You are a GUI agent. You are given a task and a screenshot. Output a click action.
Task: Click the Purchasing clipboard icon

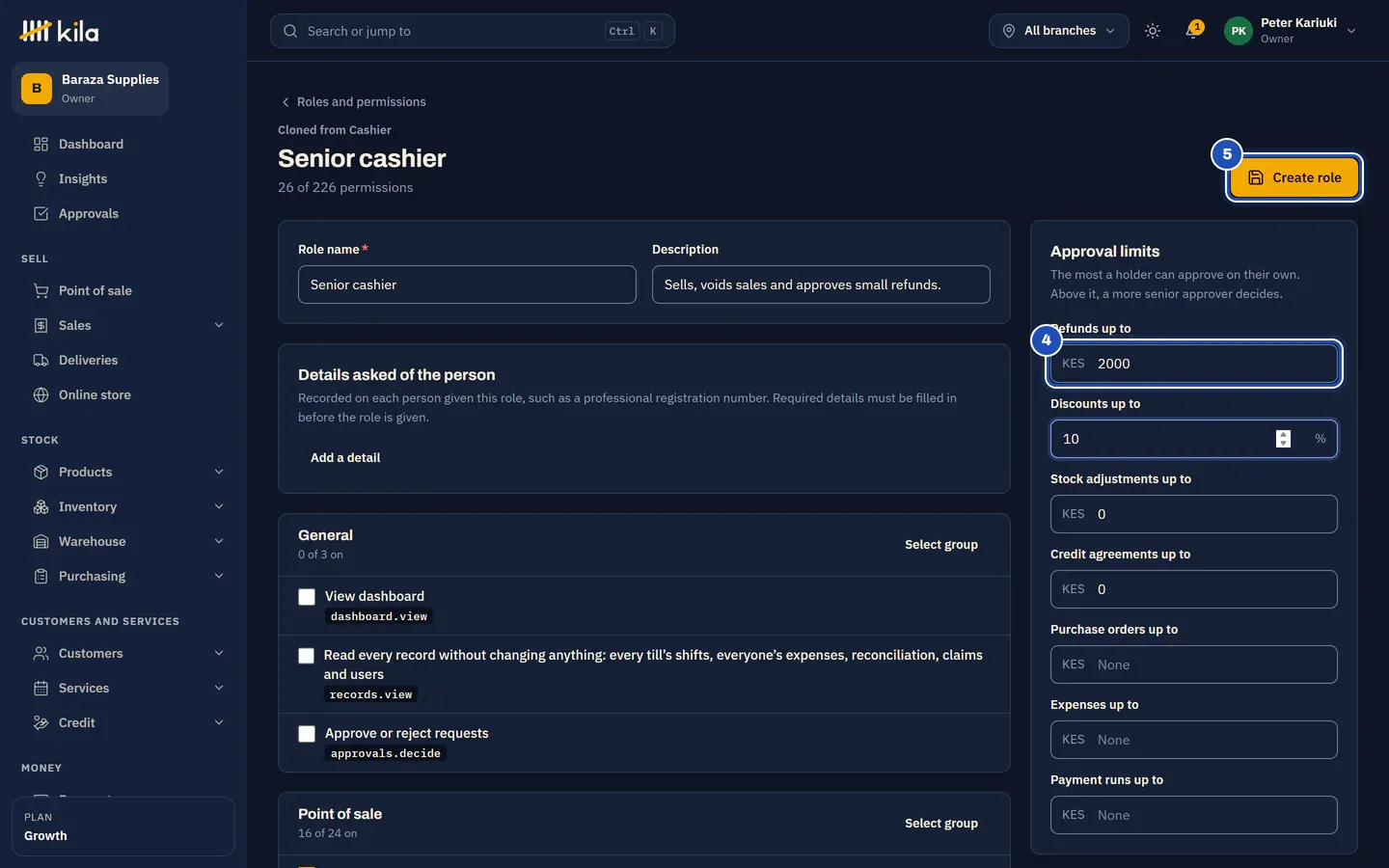pos(41,577)
